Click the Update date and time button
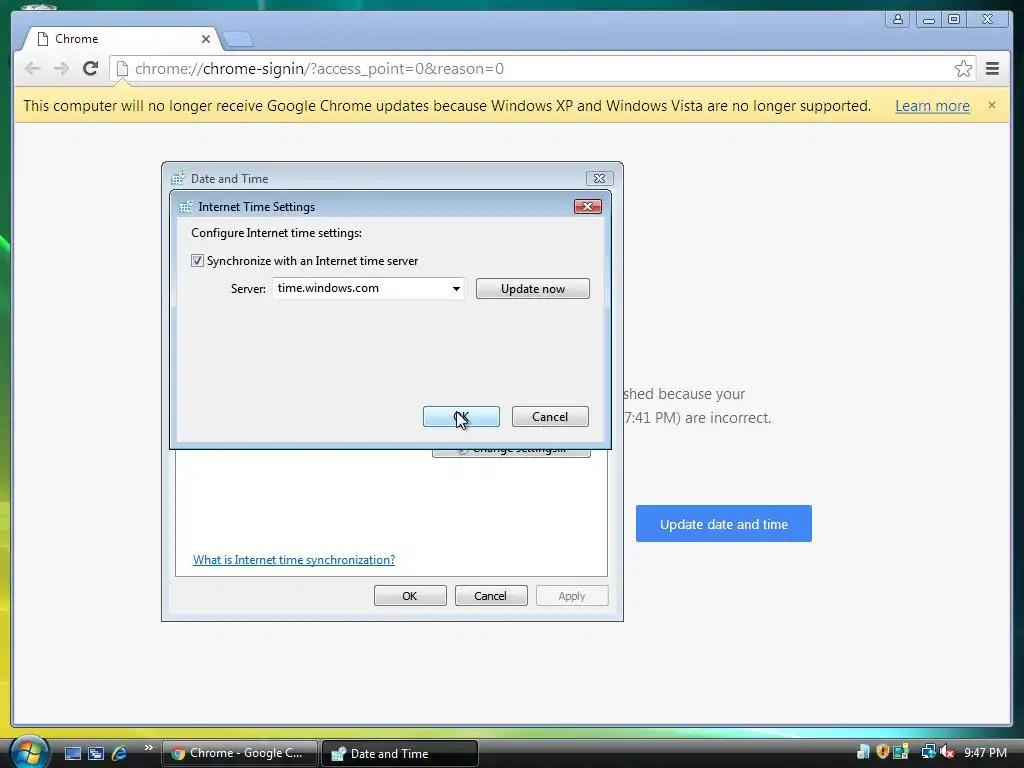 [x=724, y=524]
